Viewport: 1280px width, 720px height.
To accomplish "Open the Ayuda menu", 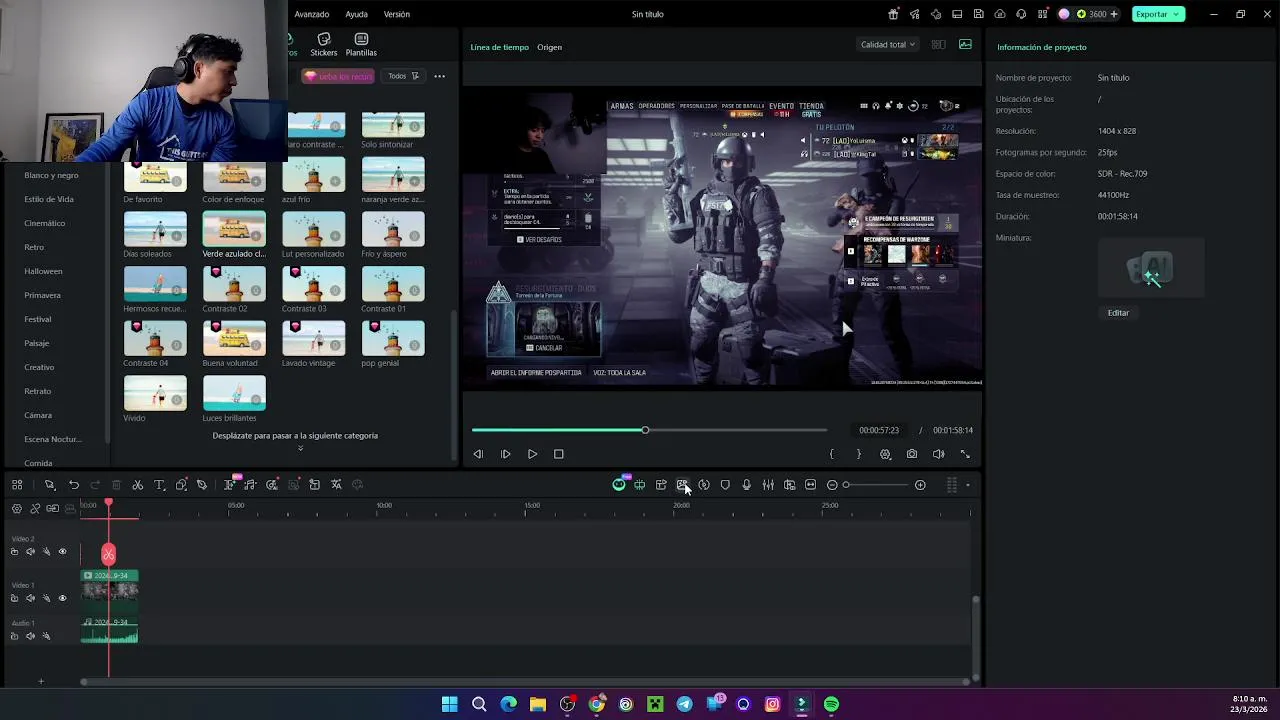I will [356, 14].
